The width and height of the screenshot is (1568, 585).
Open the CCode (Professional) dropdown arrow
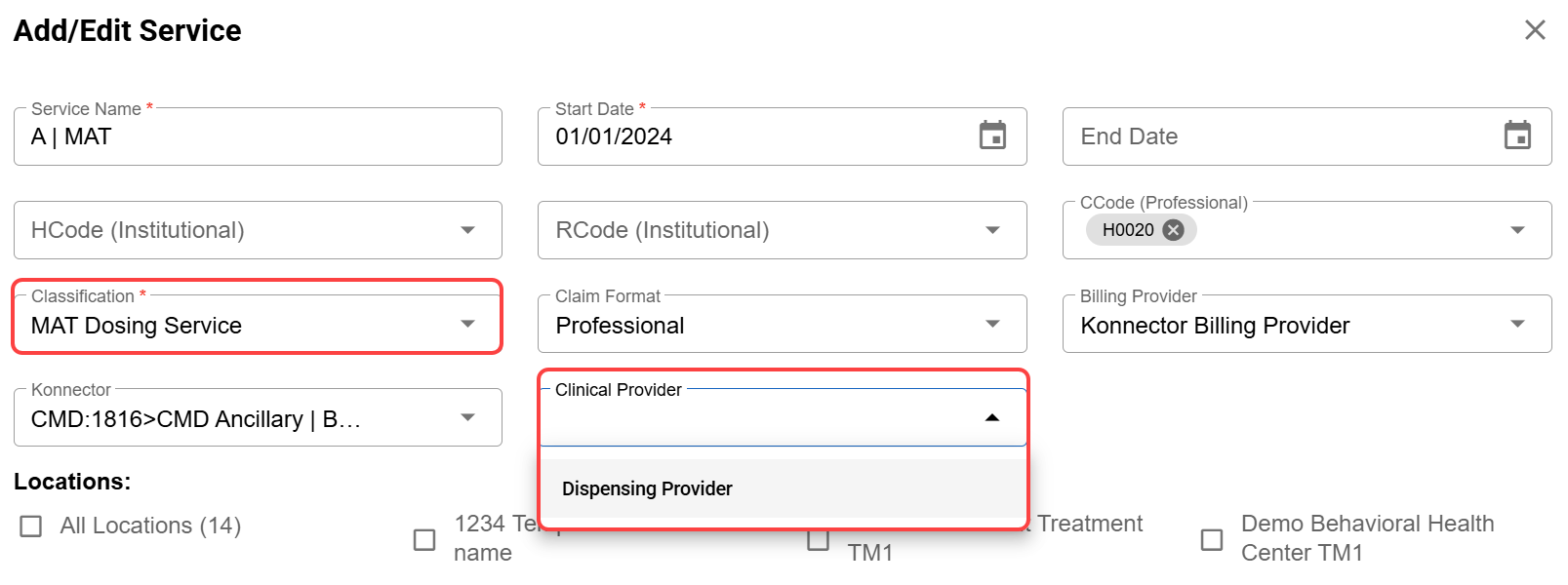point(1517,230)
